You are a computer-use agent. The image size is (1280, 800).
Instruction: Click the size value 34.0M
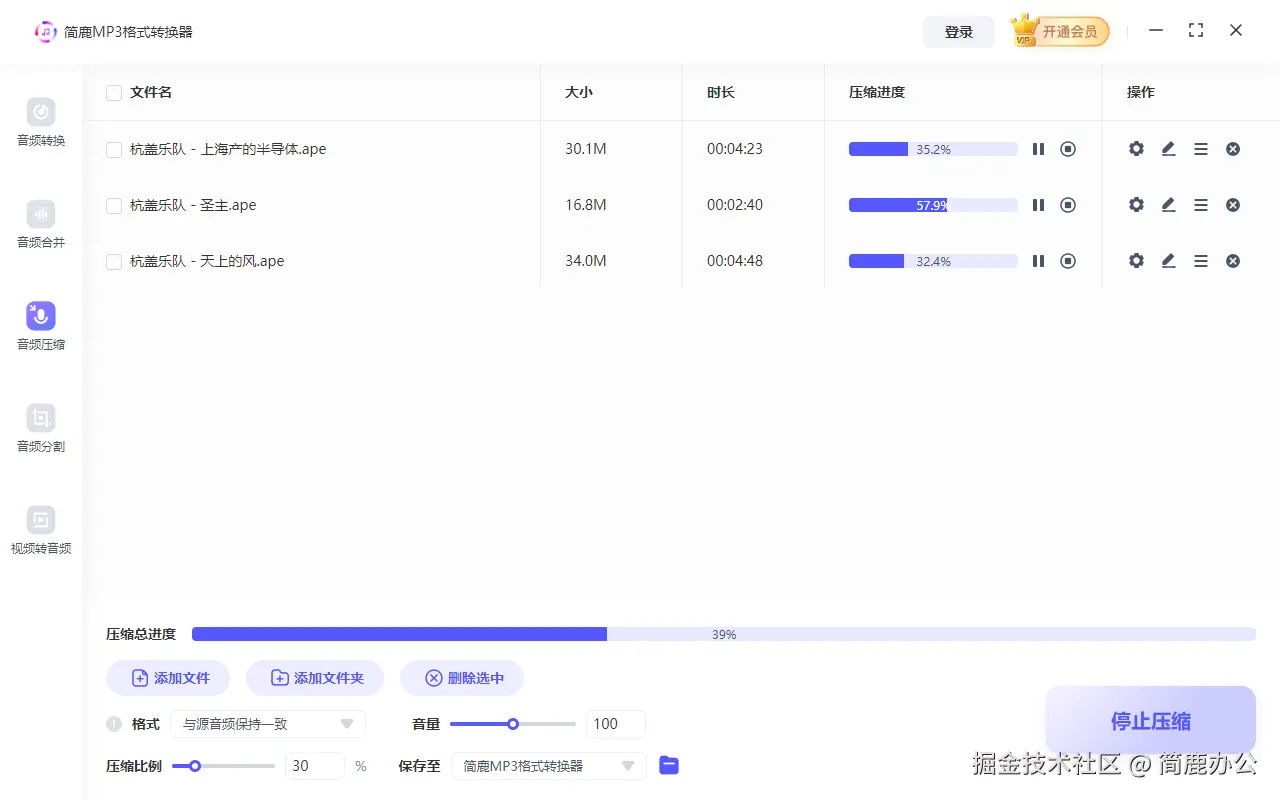point(586,261)
